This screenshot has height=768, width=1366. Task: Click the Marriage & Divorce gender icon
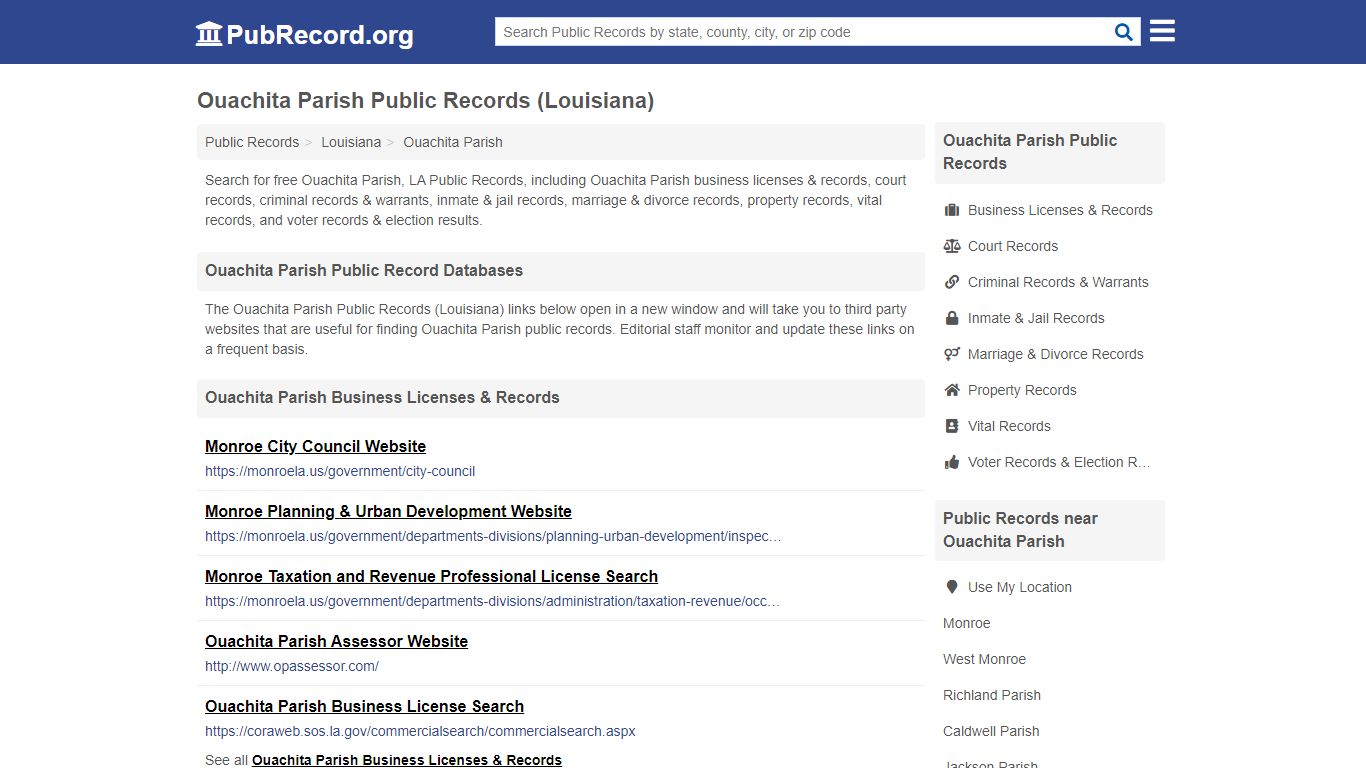pyautogui.click(x=952, y=354)
